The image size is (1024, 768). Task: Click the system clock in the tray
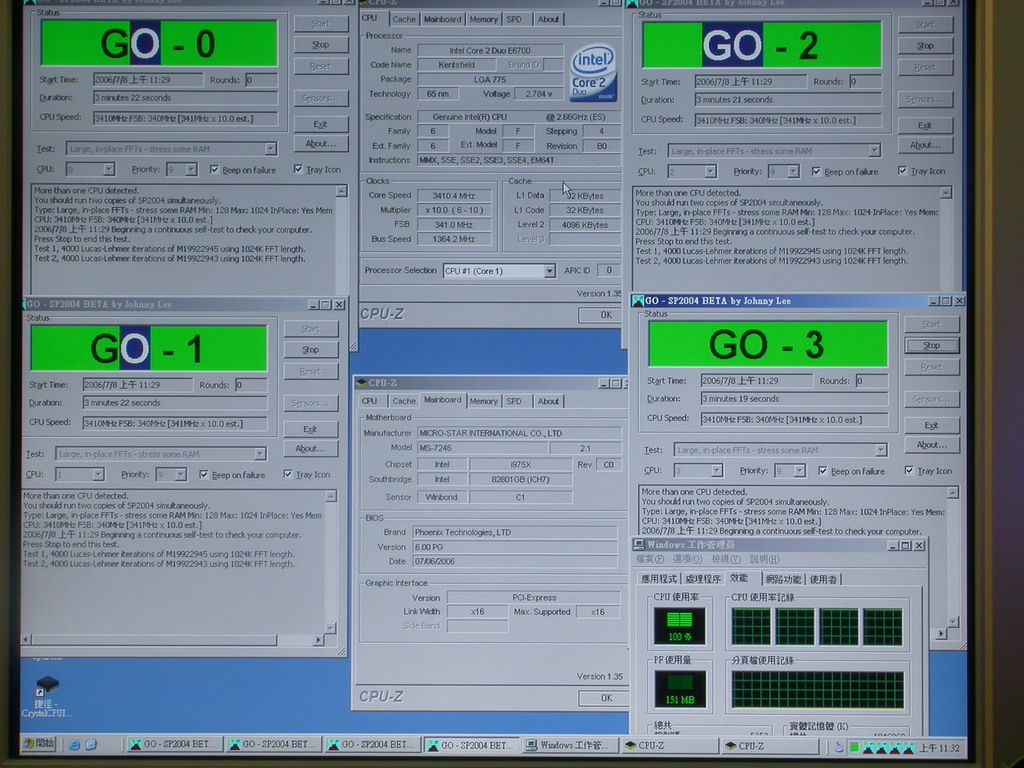coord(939,748)
